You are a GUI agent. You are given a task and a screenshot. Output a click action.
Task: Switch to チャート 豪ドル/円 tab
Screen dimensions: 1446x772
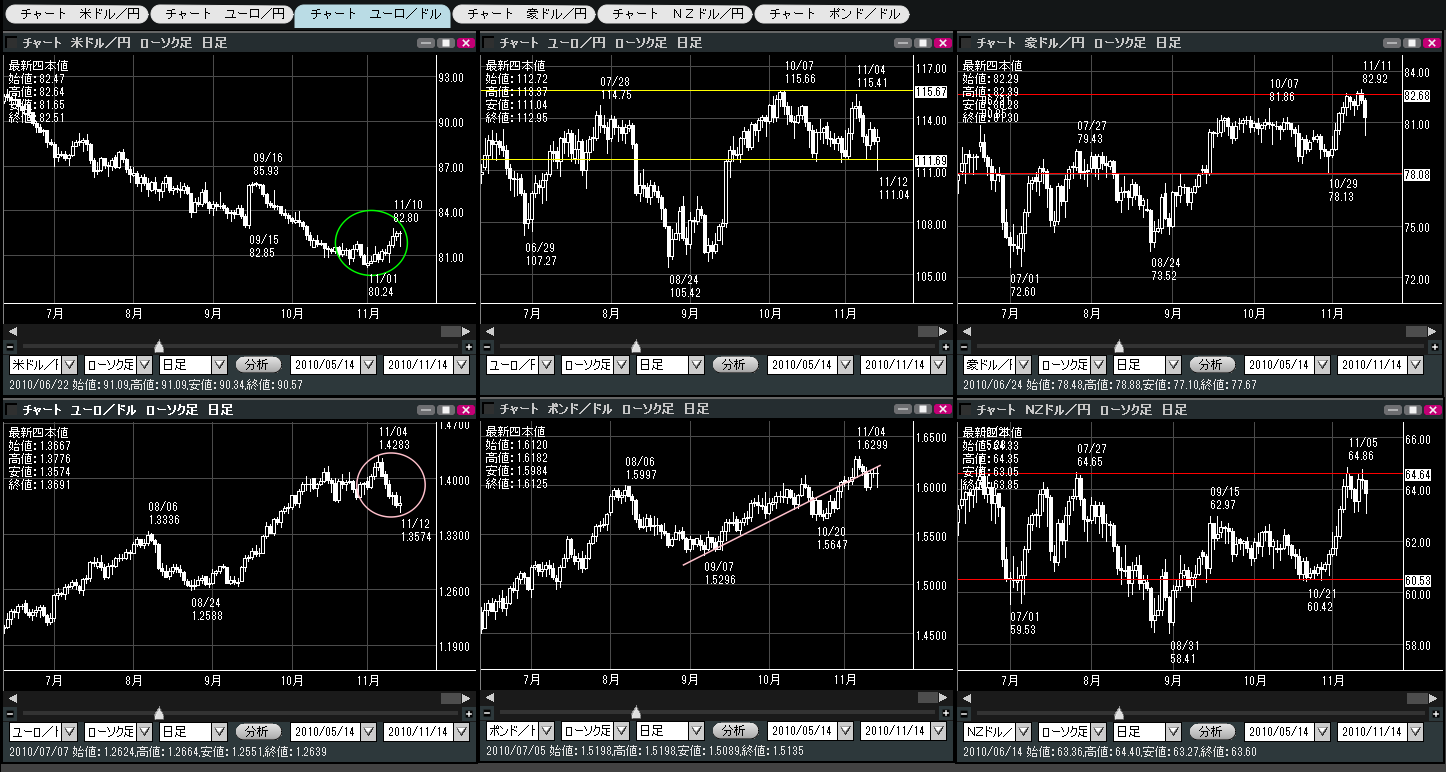(x=522, y=14)
